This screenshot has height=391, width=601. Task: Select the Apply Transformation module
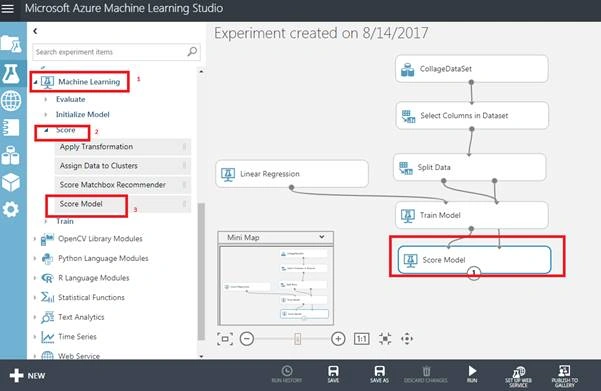click(x=123, y=147)
